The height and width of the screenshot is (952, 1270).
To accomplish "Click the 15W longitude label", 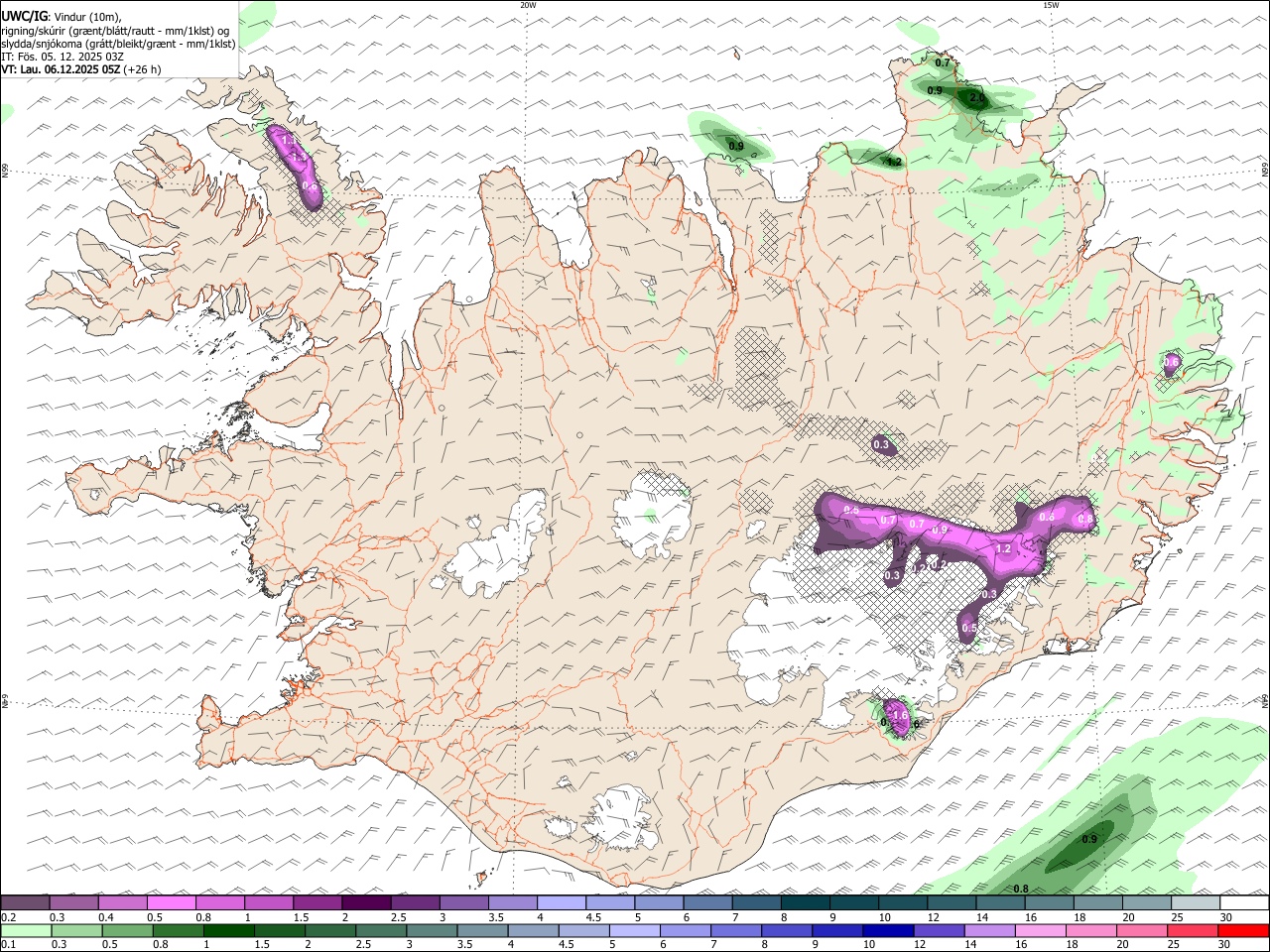I will coord(1051,5).
